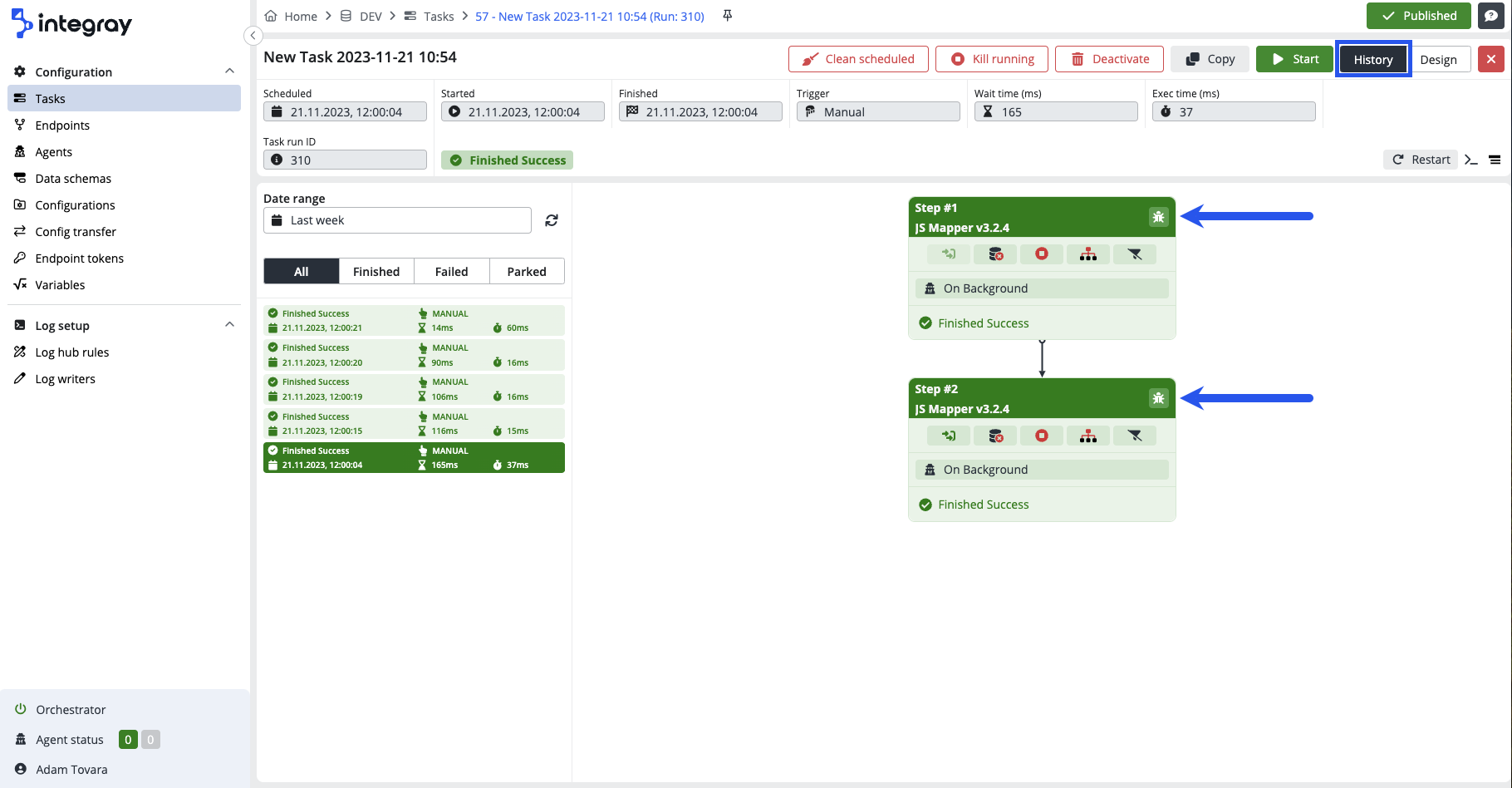
Task: Click the red stop icon in Step #1
Action: click(x=1042, y=254)
